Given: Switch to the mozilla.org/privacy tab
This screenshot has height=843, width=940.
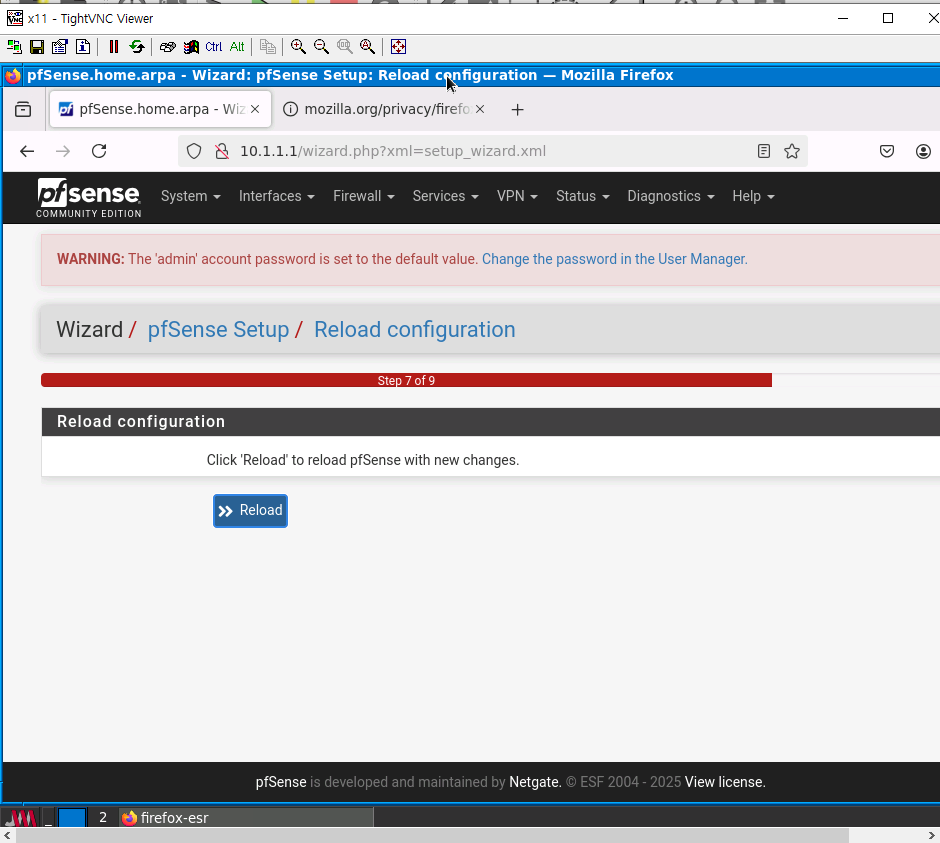Looking at the screenshot, I should [x=385, y=109].
